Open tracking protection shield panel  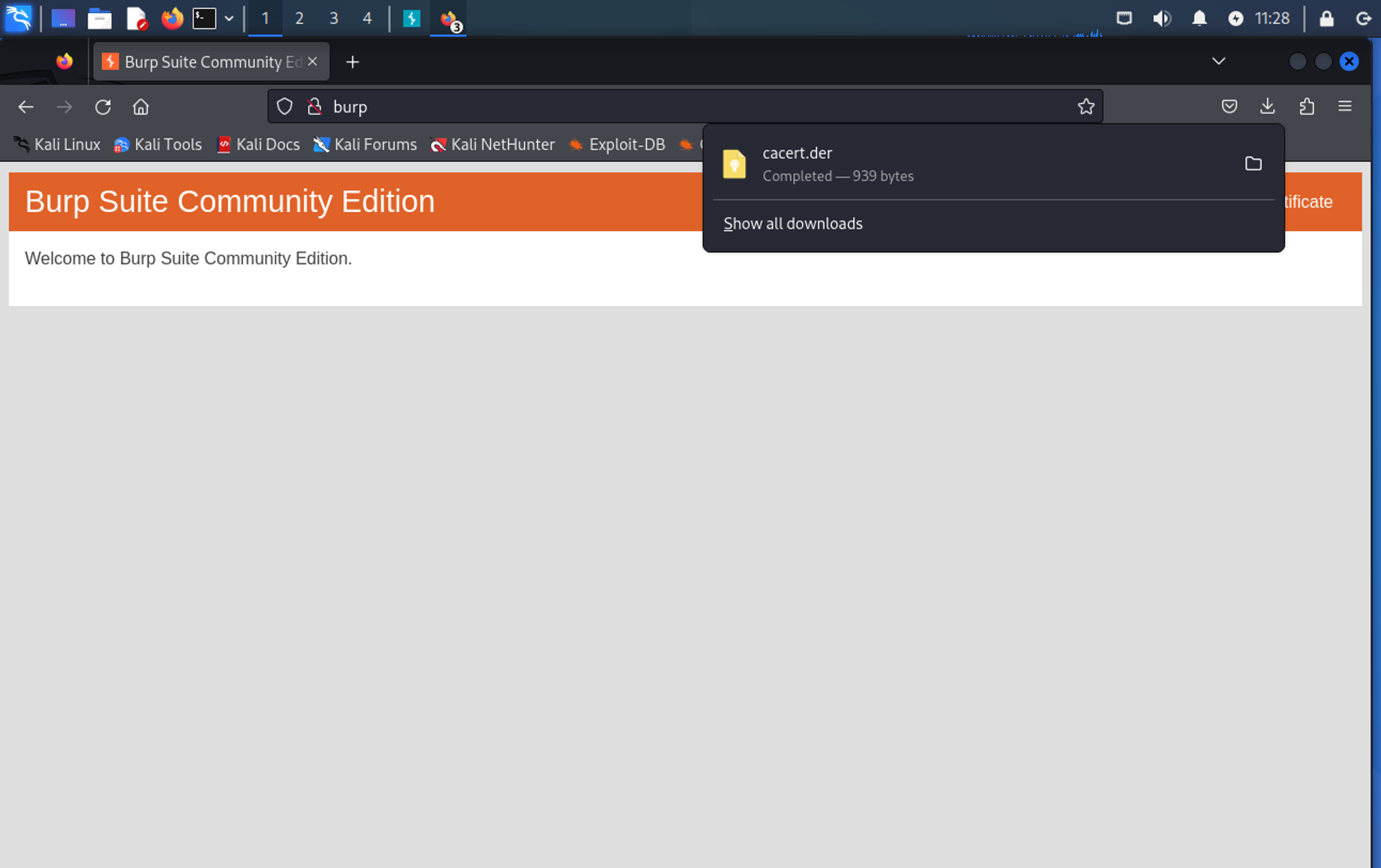[x=284, y=106]
